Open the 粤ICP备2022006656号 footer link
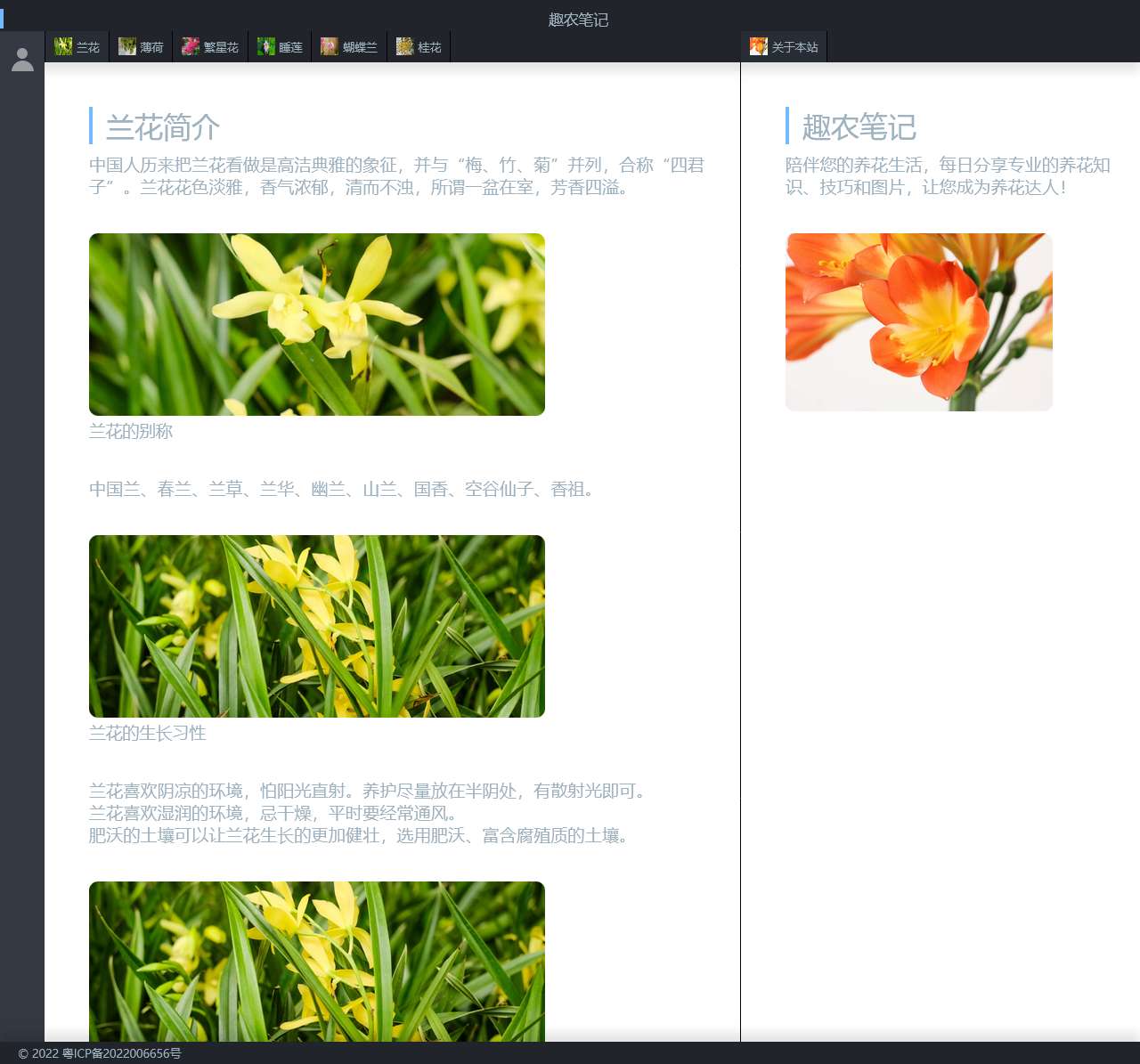Image resolution: width=1140 pixels, height=1064 pixels. click(121, 1053)
